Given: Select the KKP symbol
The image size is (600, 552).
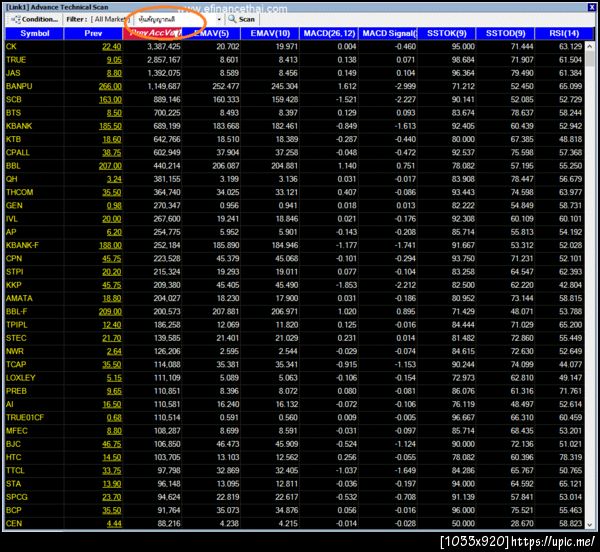Looking at the screenshot, I should click(13, 285).
